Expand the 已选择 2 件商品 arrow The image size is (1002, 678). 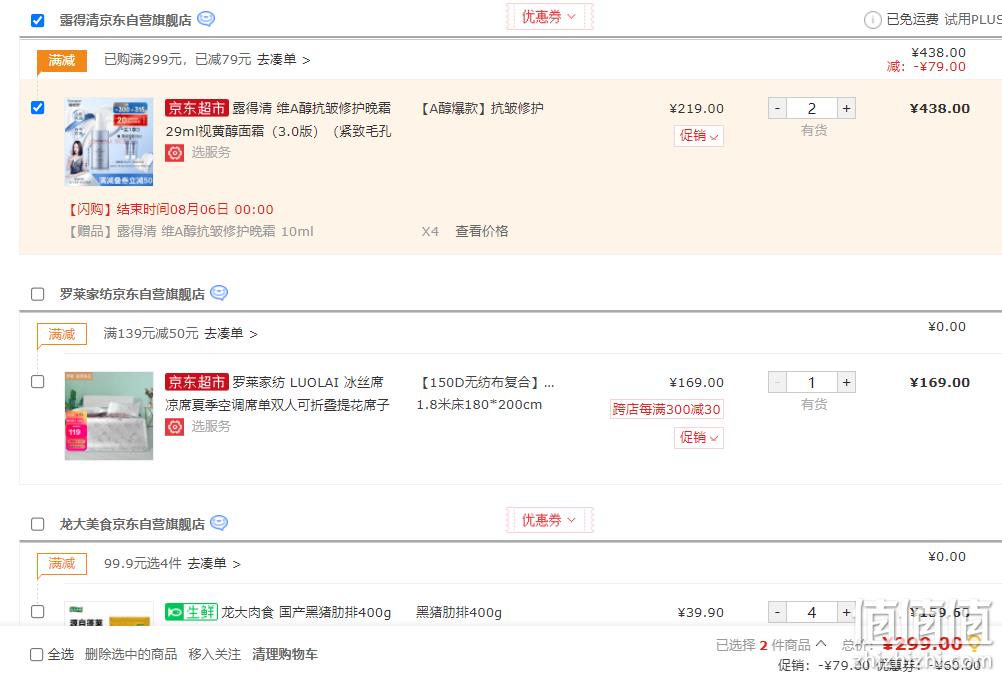[x=821, y=643]
